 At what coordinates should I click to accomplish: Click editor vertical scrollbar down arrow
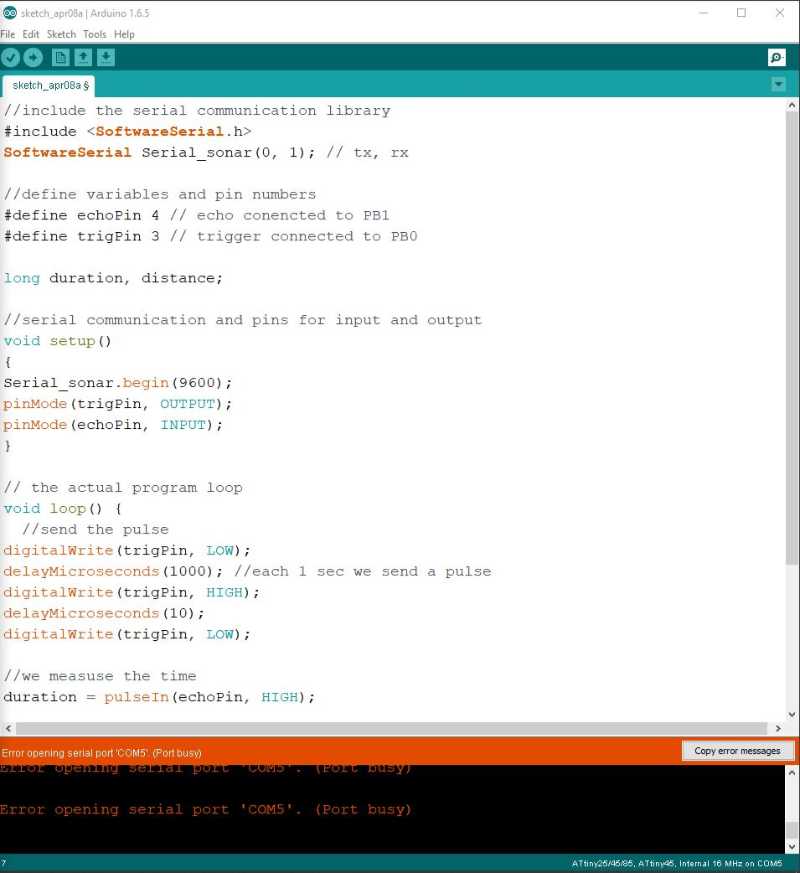[x=792, y=715]
